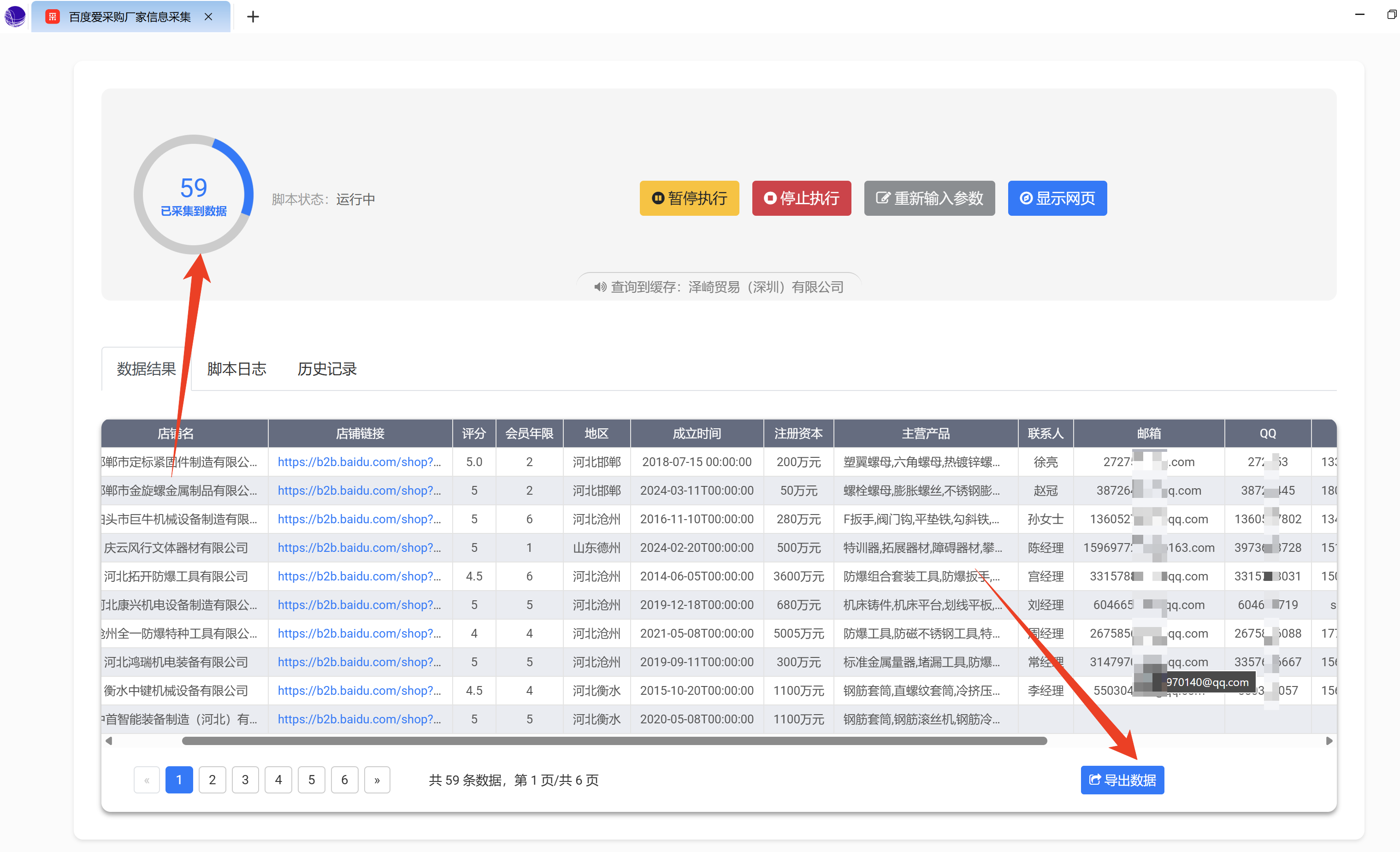Restore the browser window size
This screenshot has height=852, width=1400.
(x=1392, y=15)
